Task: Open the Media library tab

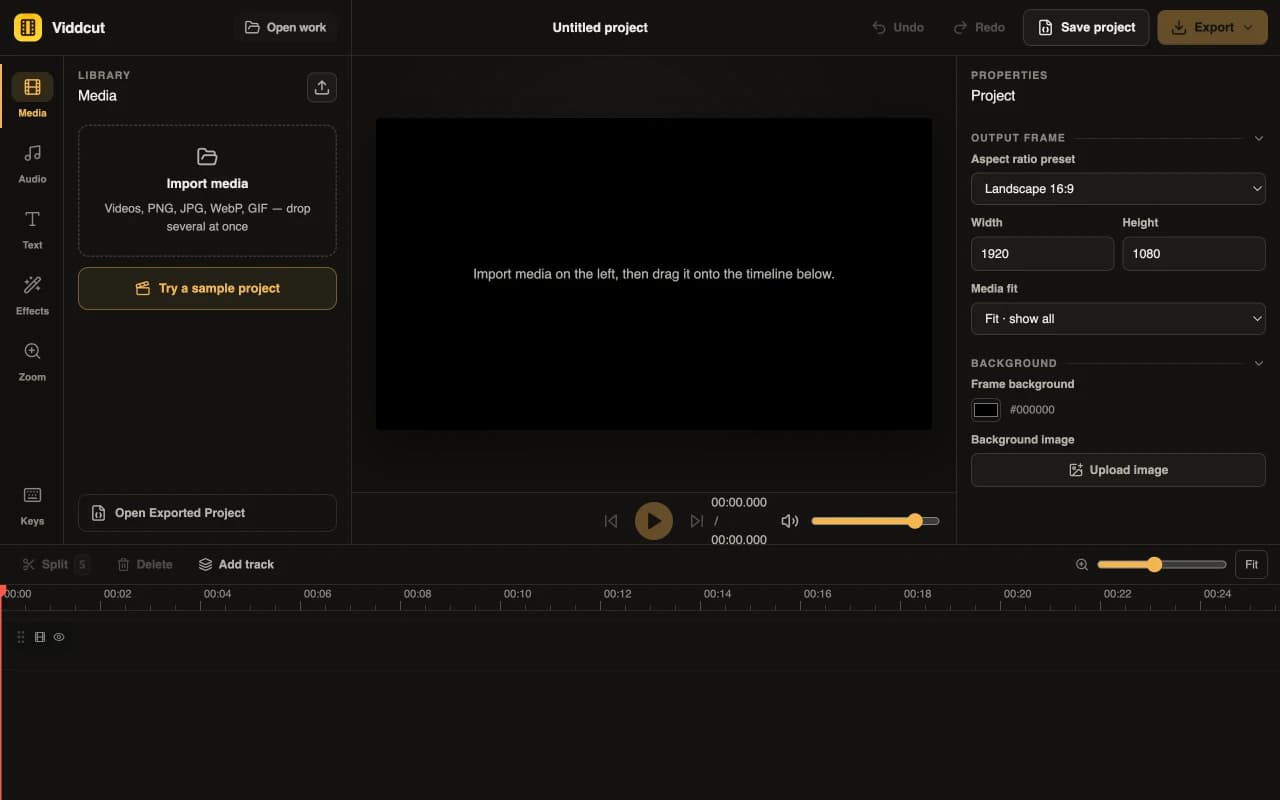Action: (32, 97)
